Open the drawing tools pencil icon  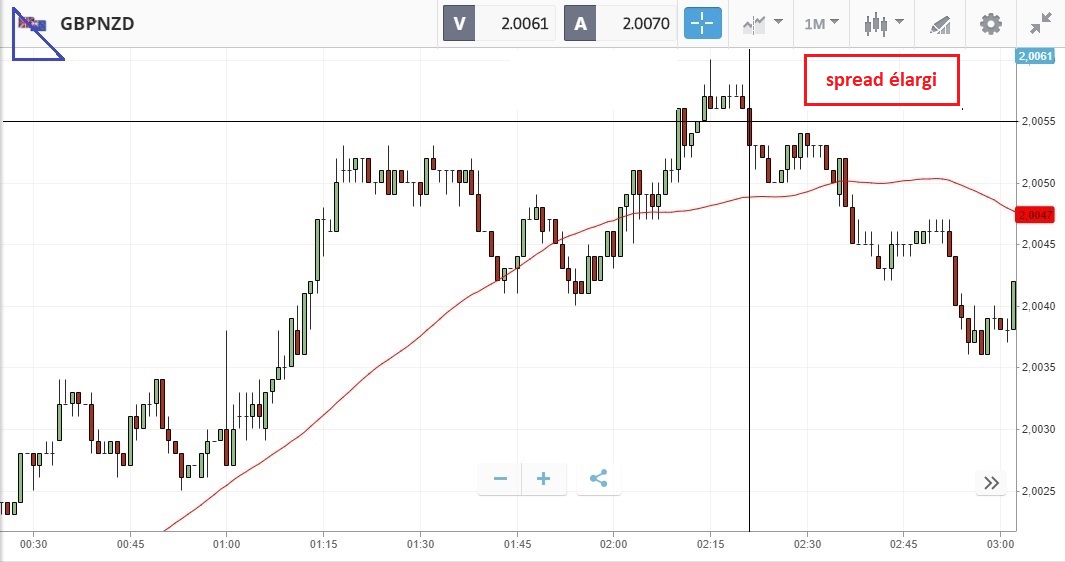tap(940, 23)
